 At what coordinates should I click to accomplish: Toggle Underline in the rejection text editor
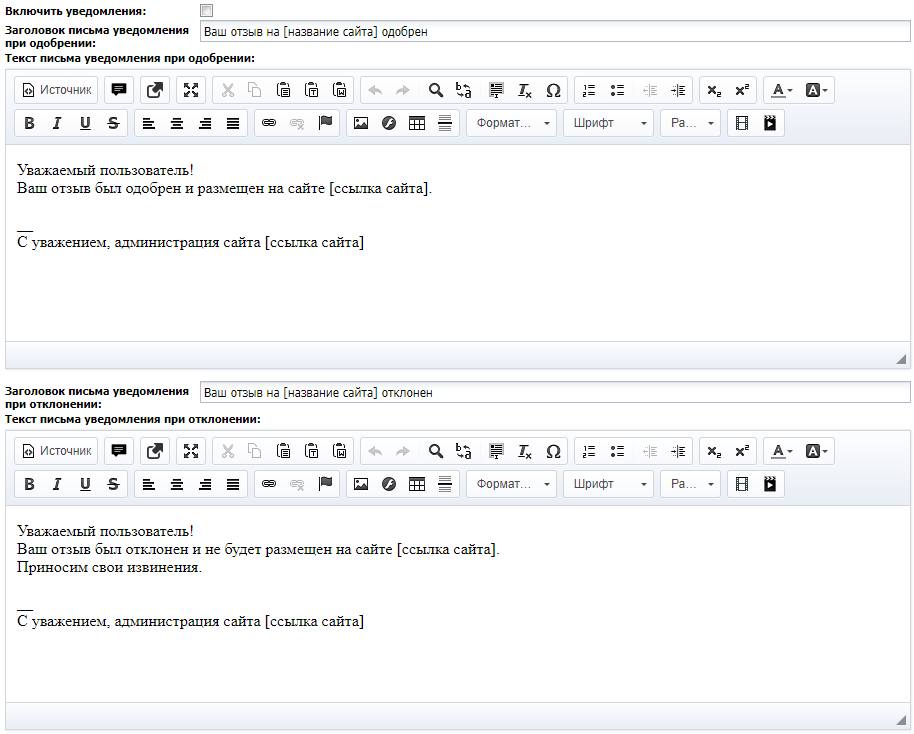[x=85, y=484]
